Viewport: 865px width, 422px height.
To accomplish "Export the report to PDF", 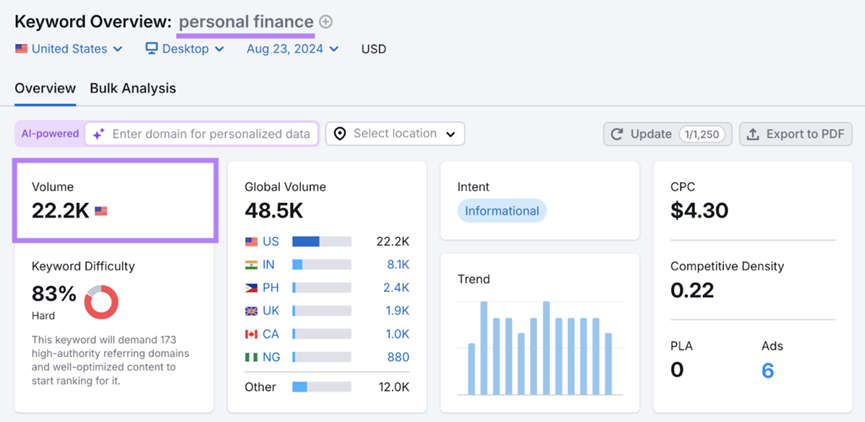I will (x=795, y=134).
